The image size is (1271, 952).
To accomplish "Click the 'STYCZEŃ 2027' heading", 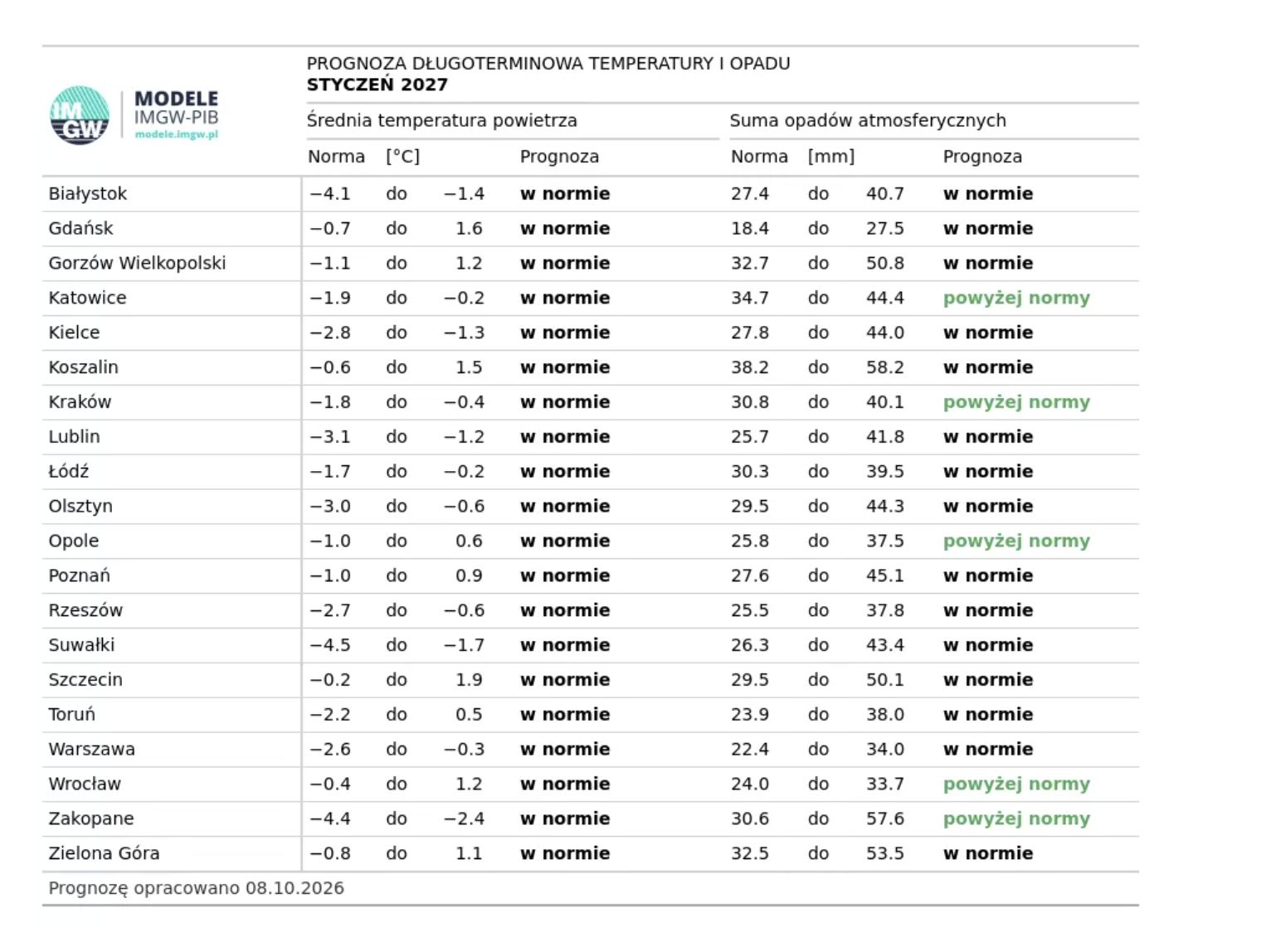I will [377, 85].
